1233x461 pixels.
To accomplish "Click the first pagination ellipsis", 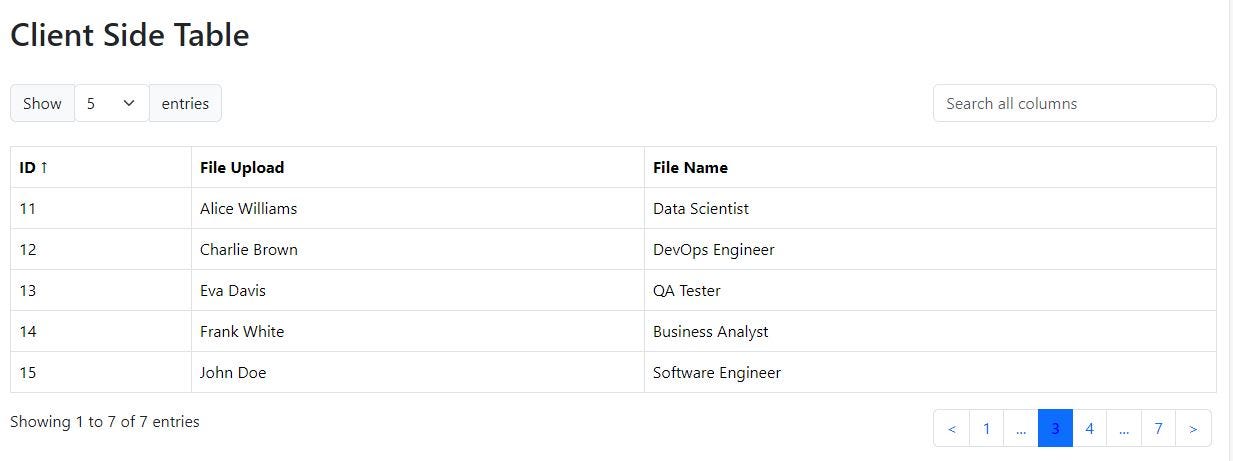I will pyautogui.click(x=1020, y=429).
